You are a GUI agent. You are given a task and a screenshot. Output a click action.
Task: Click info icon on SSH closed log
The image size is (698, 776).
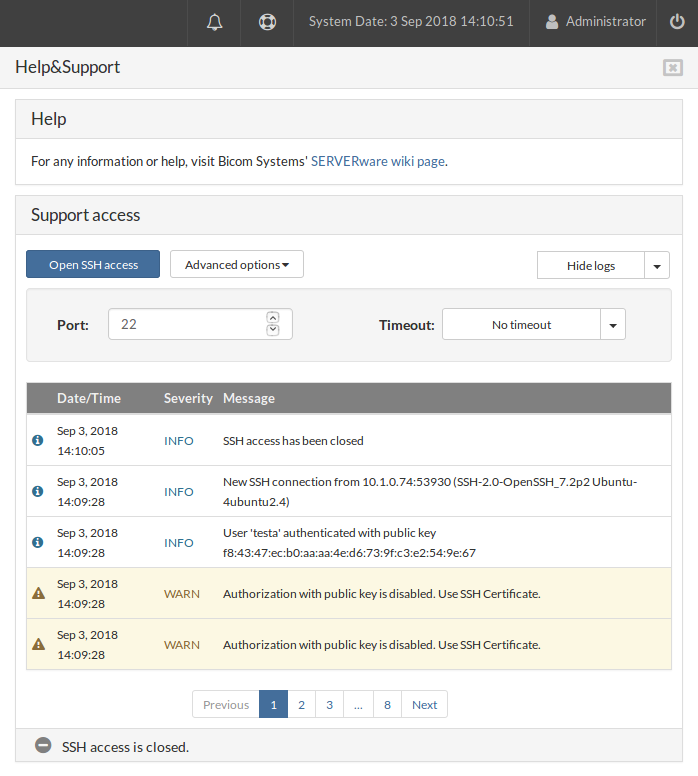point(38,440)
